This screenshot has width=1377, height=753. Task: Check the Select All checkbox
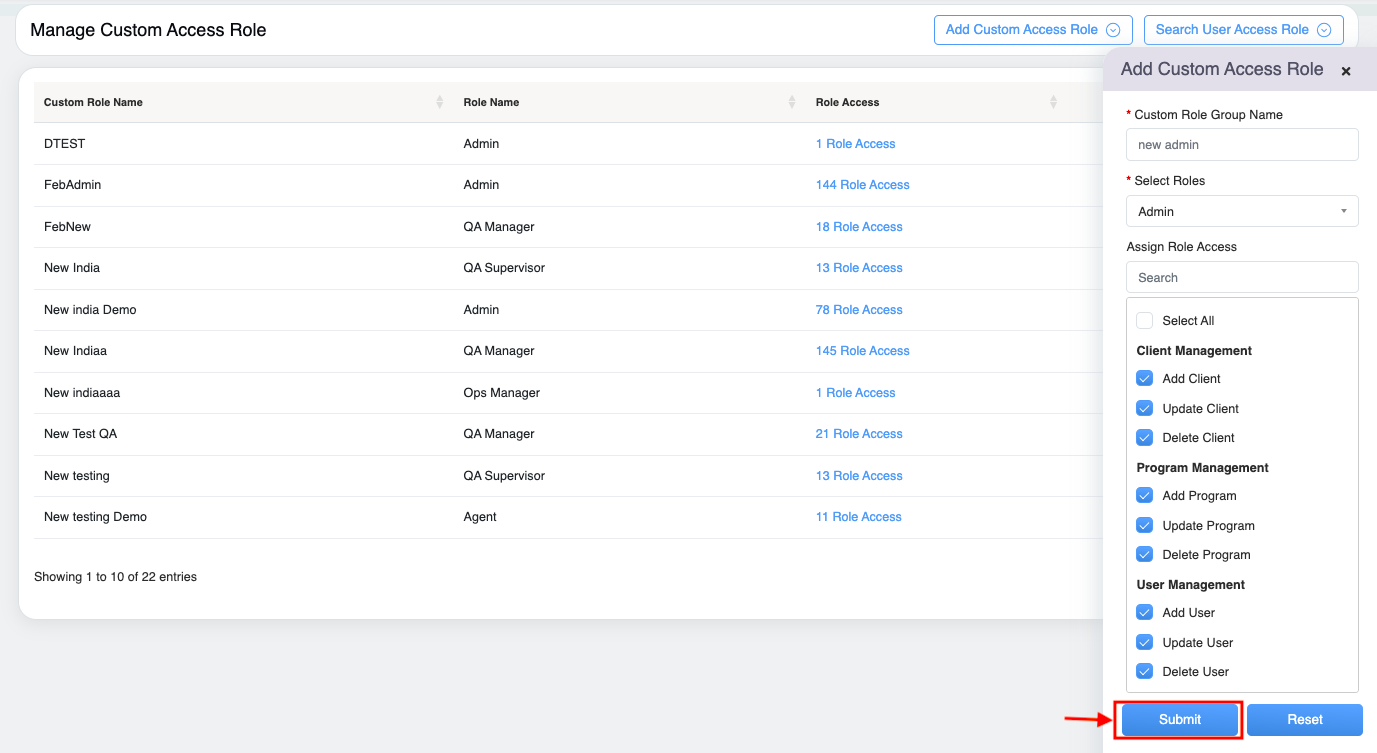[1145, 321]
